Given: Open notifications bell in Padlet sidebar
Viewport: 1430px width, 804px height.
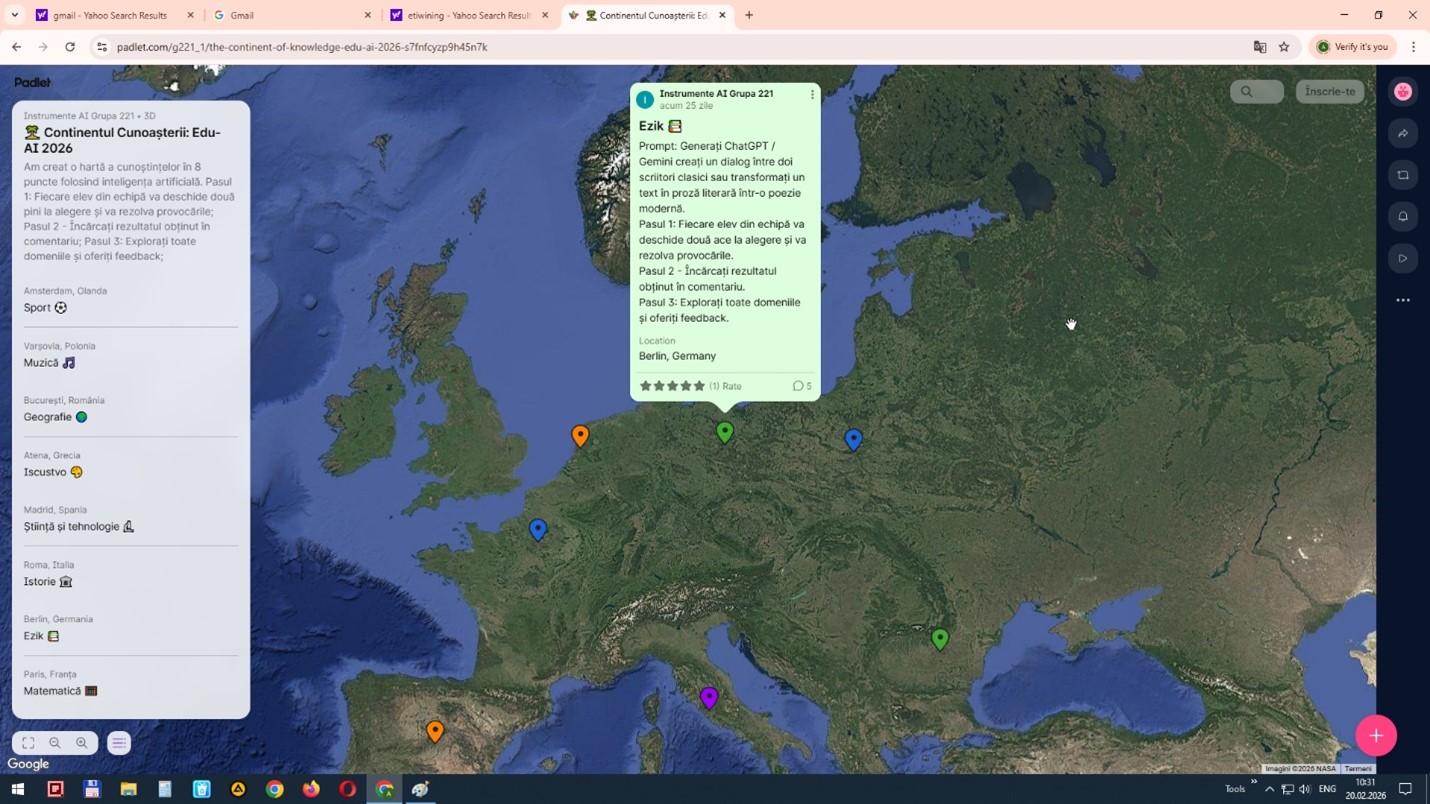Looking at the screenshot, I should pos(1403,217).
